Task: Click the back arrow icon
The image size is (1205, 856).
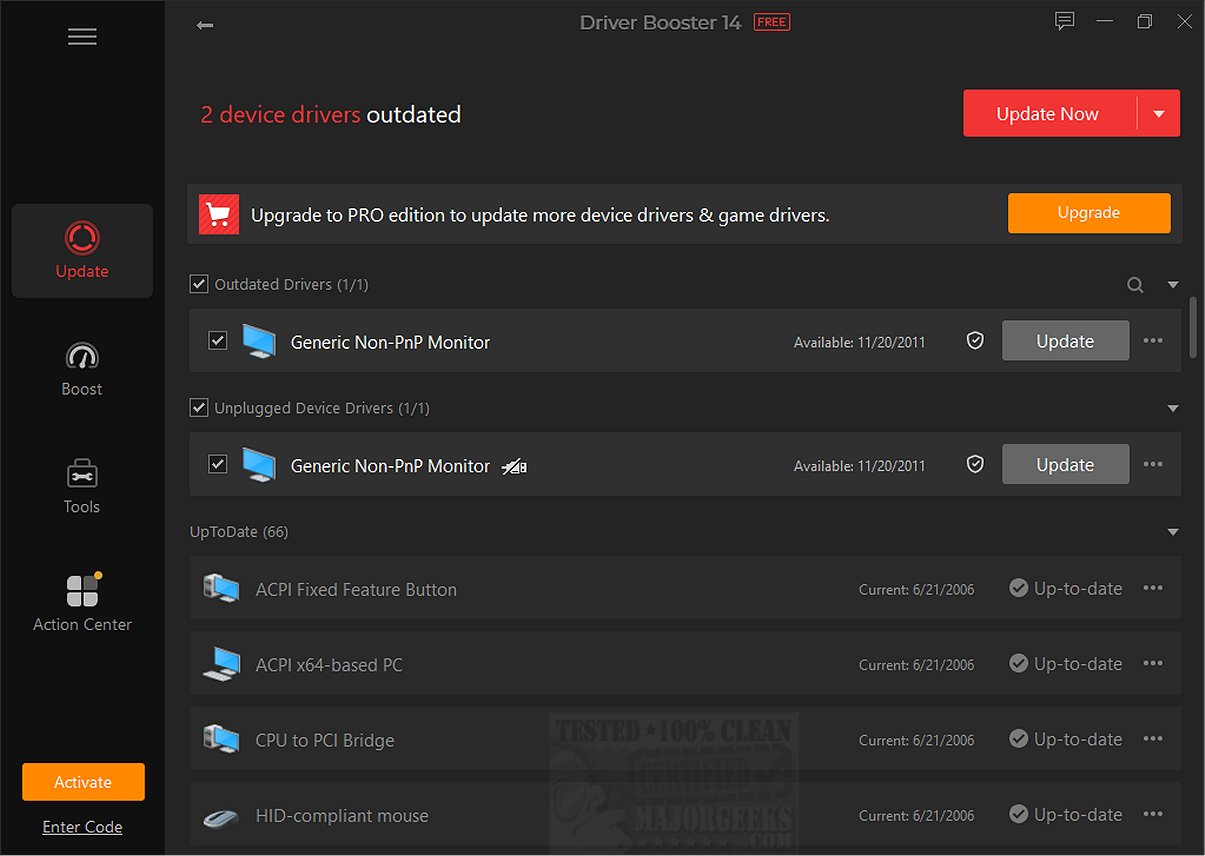Action: coord(205,25)
